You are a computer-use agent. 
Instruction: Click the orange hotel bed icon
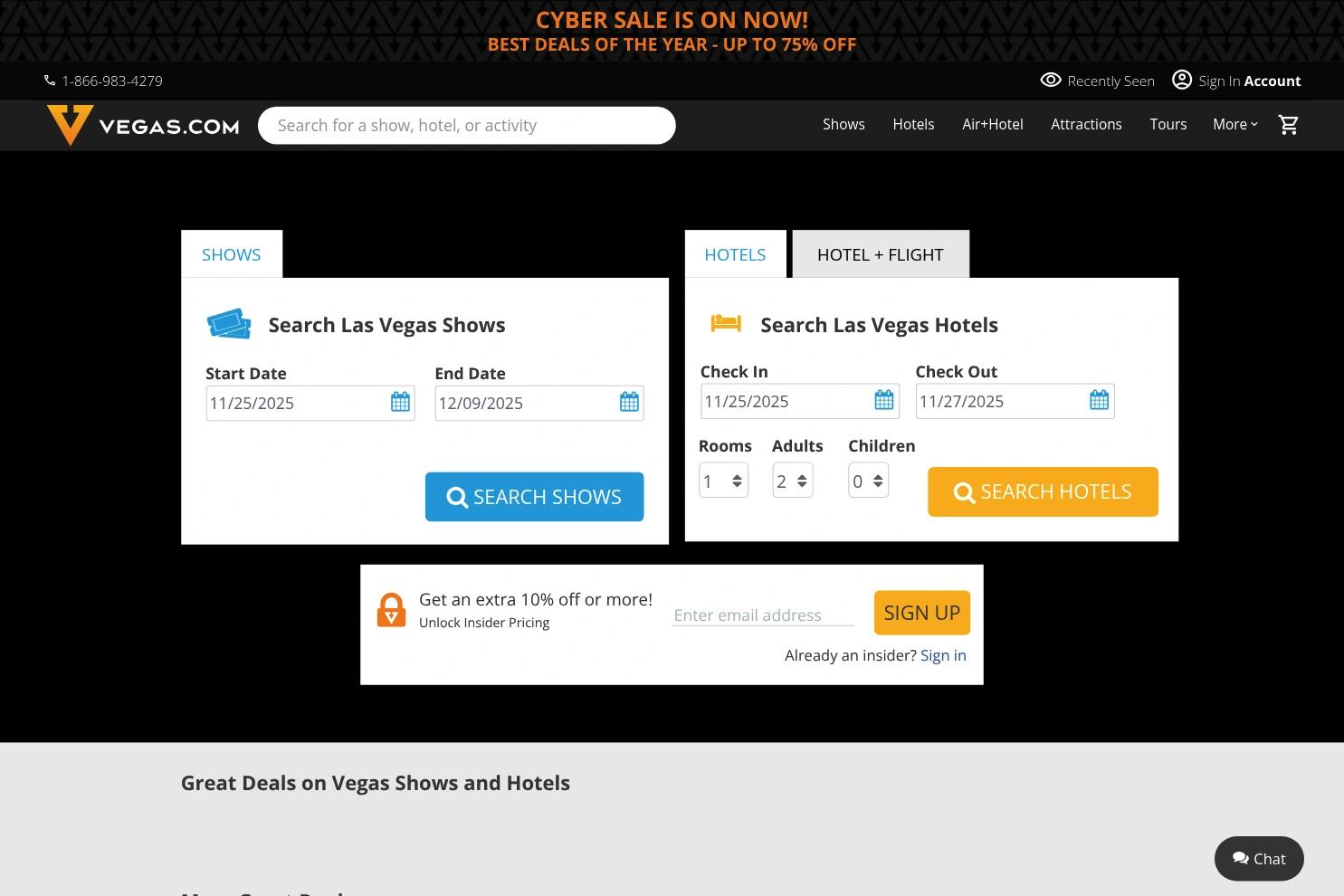(726, 323)
